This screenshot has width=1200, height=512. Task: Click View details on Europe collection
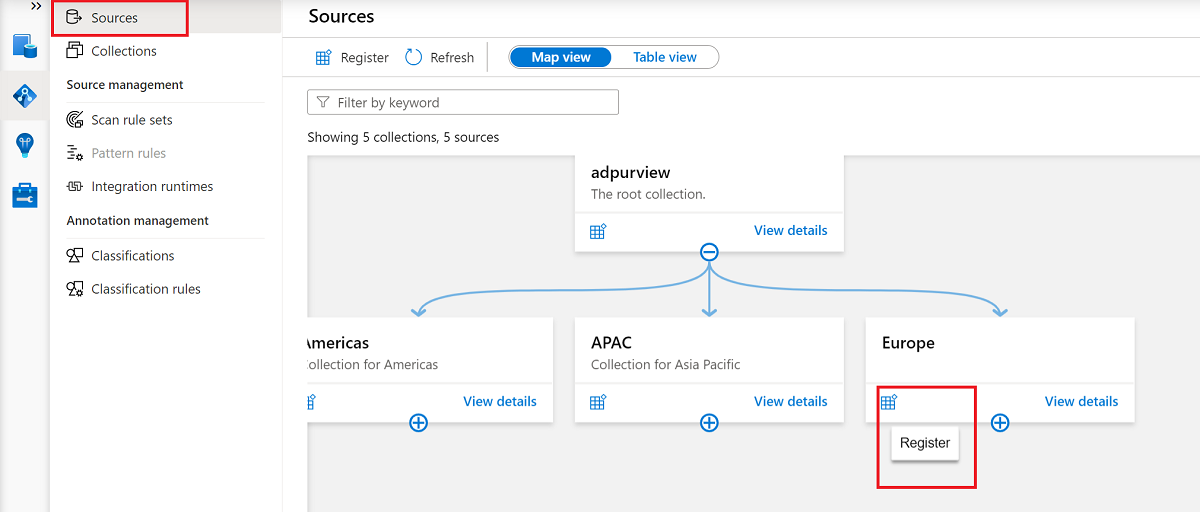pos(1081,401)
